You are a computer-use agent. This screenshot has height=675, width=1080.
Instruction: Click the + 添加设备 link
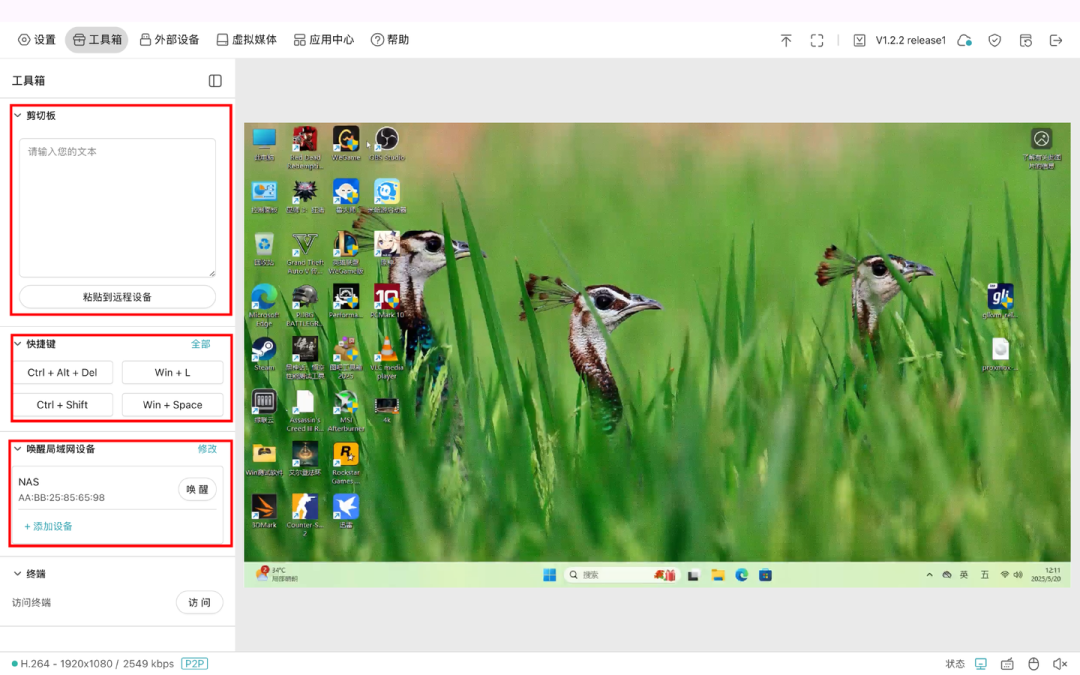tap(48, 526)
